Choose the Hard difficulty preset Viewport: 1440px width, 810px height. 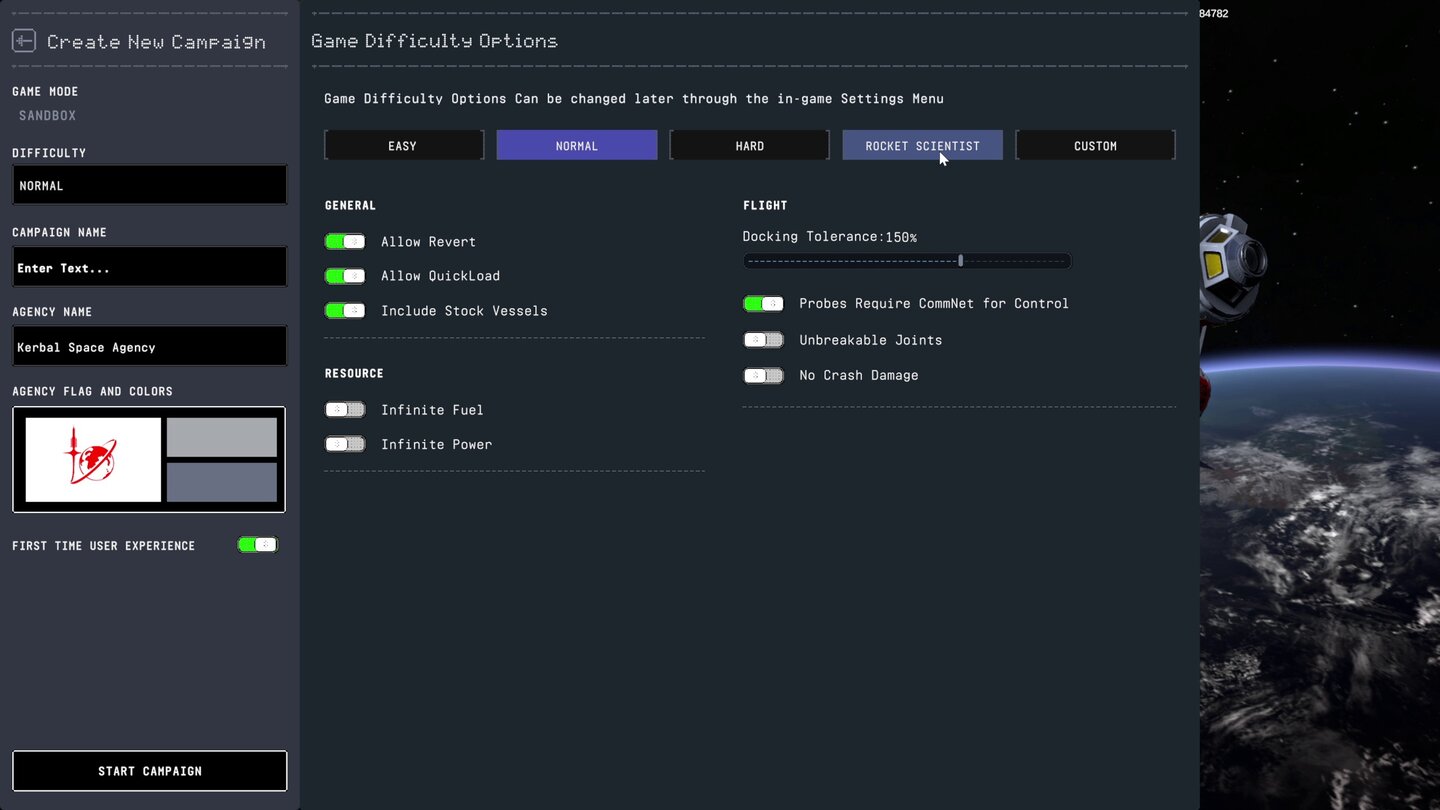pos(749,146)
